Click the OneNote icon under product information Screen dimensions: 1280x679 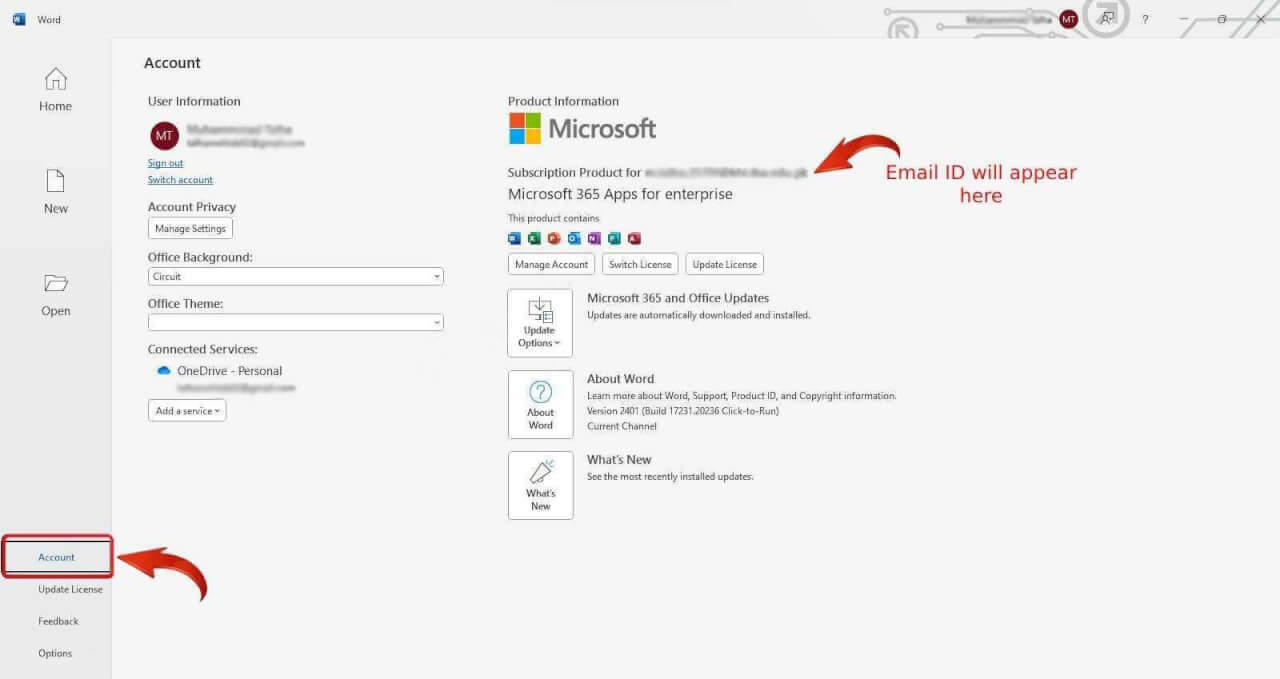(x=593, y=238)
